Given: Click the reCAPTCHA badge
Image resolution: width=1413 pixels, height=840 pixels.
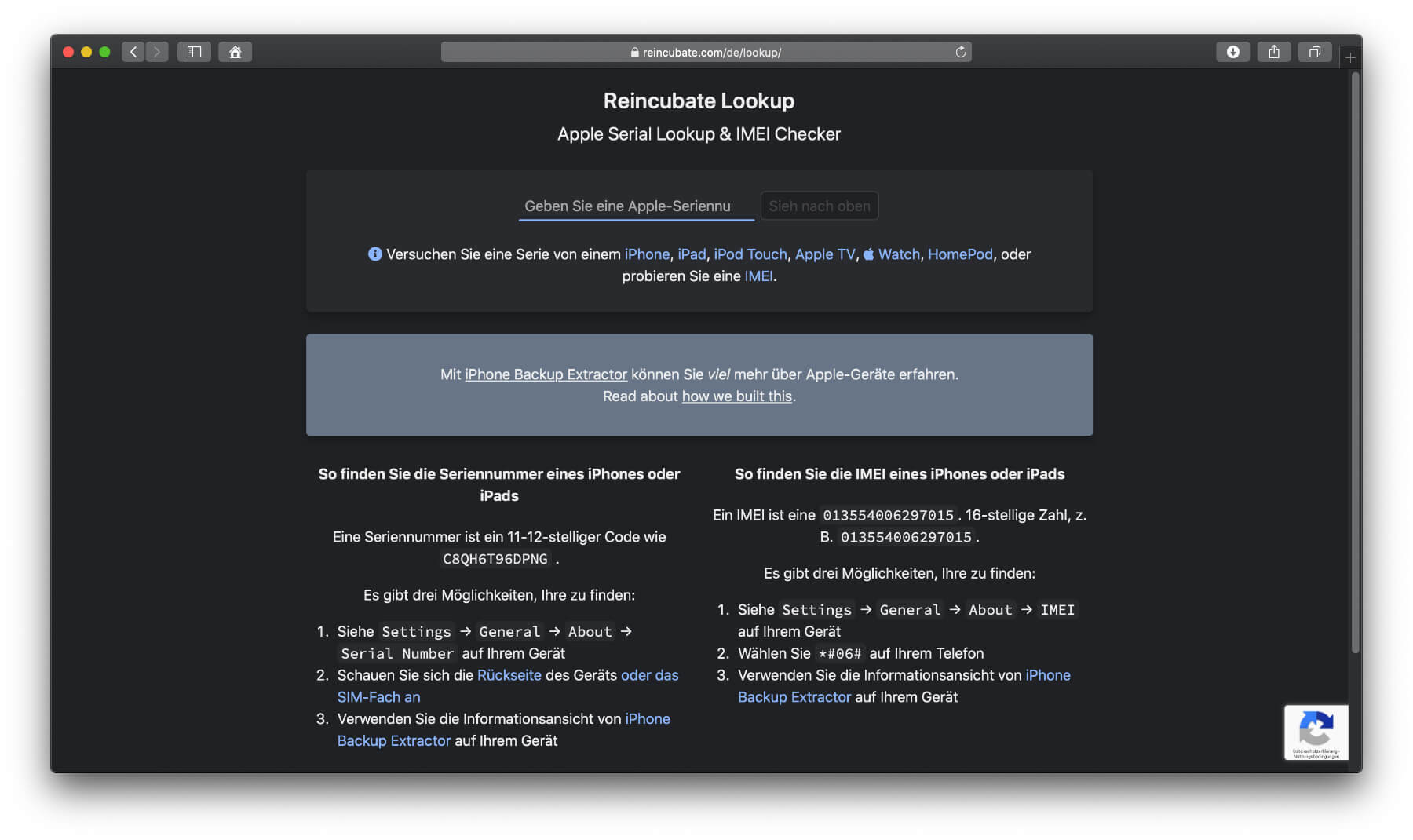Looking at the screenshot, I should tap(1316, 732).
